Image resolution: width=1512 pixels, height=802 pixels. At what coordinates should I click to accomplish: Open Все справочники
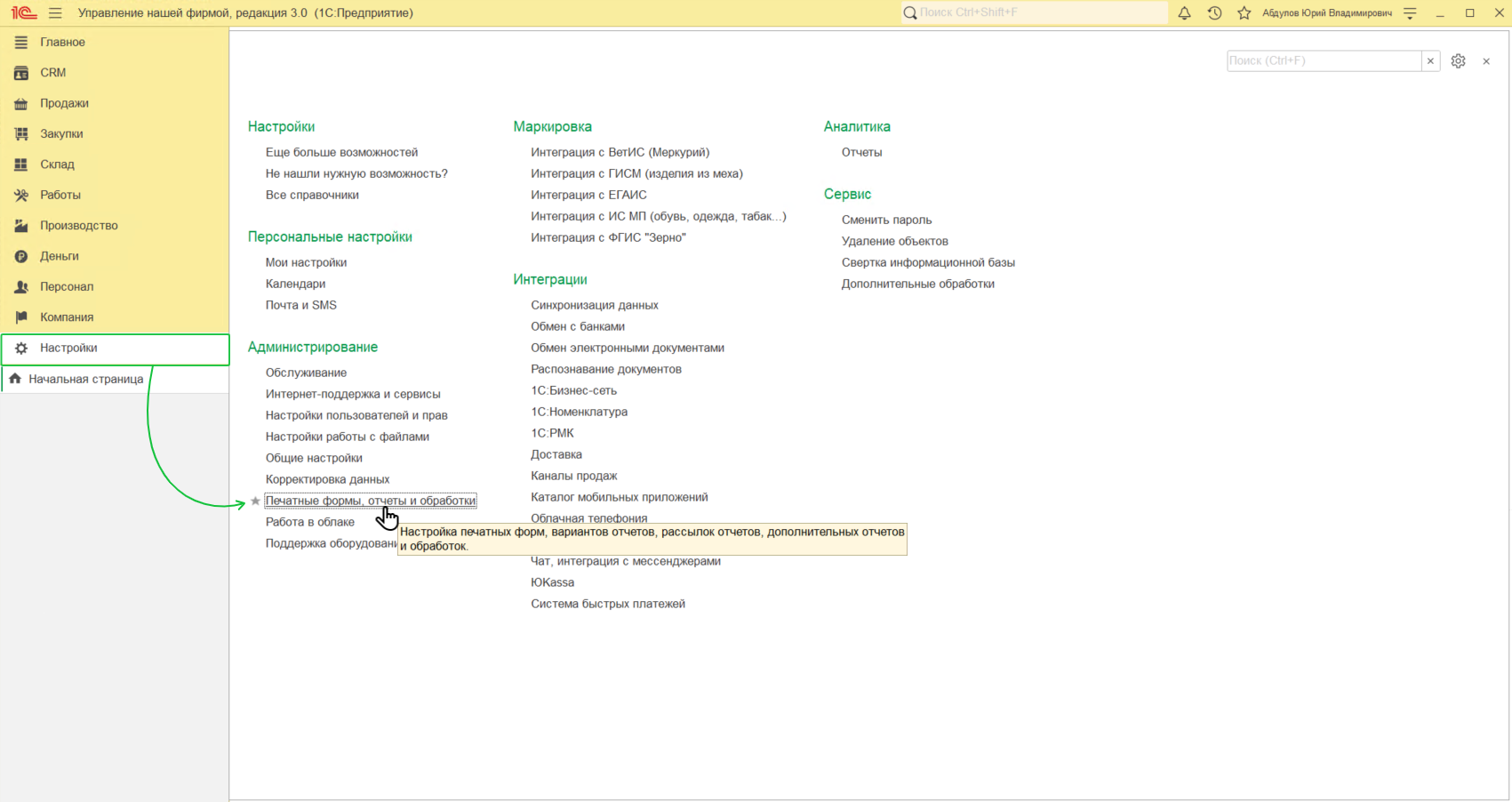coord(312,195)
